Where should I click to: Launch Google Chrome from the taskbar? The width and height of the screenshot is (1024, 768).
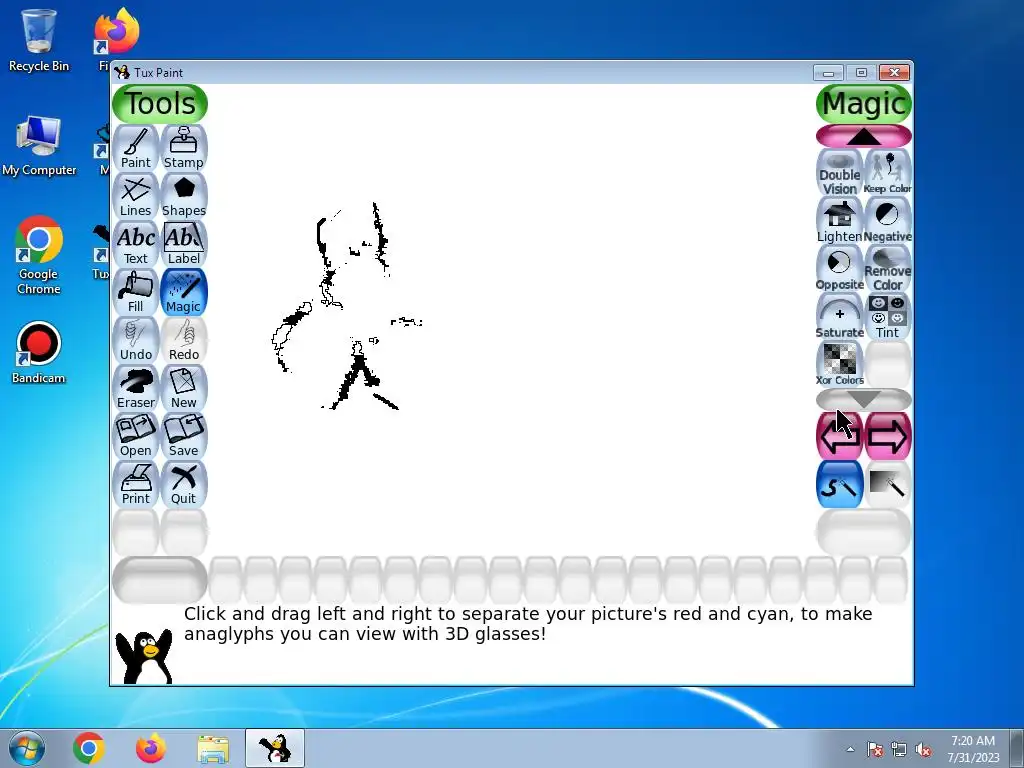[x=89, y=748]
